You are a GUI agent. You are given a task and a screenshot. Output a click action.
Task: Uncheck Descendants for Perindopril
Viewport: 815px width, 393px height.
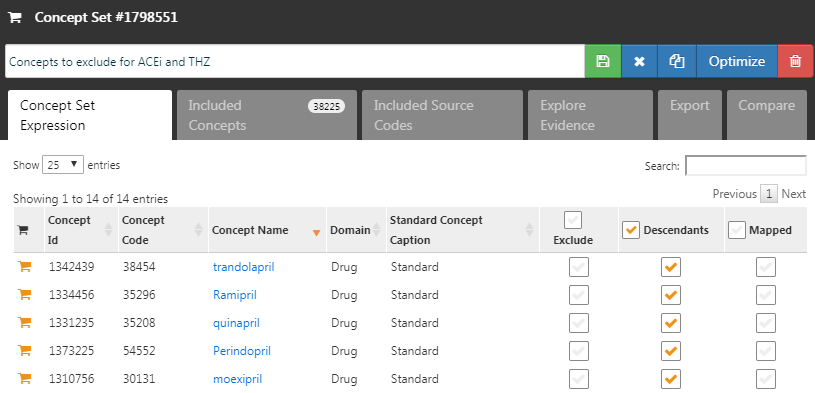pyautogui.click(x=671, y=351)
